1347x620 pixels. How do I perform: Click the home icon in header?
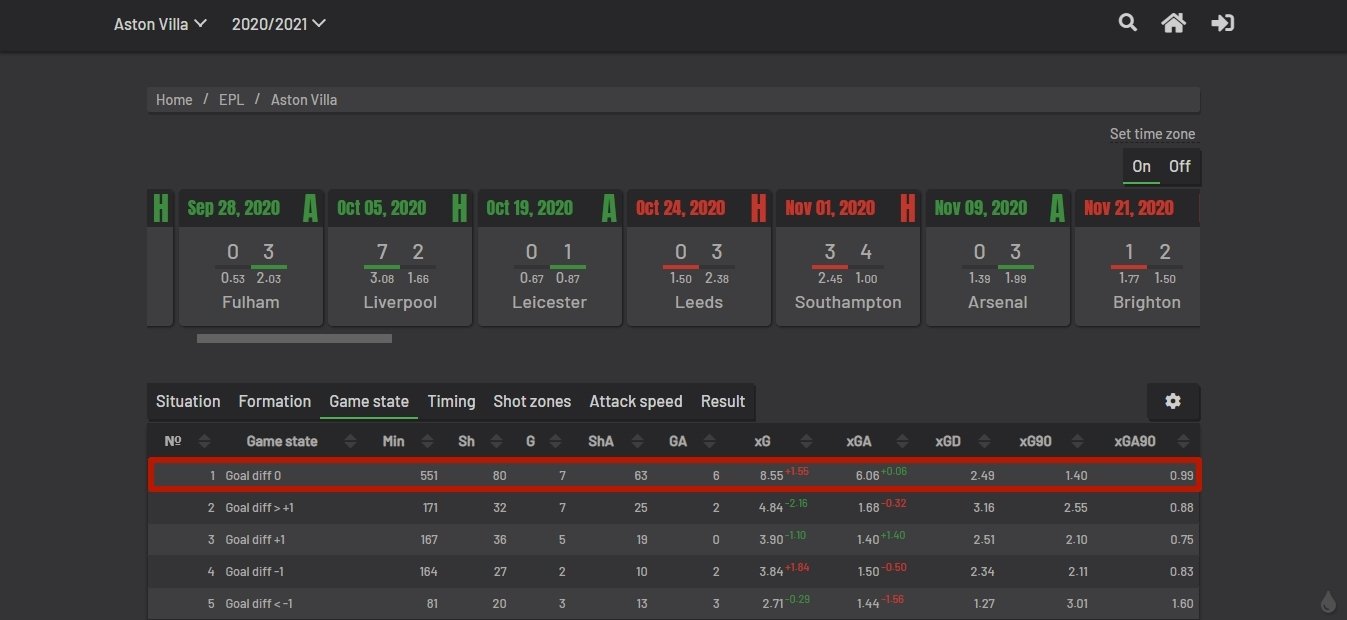tap(1173, 23)
